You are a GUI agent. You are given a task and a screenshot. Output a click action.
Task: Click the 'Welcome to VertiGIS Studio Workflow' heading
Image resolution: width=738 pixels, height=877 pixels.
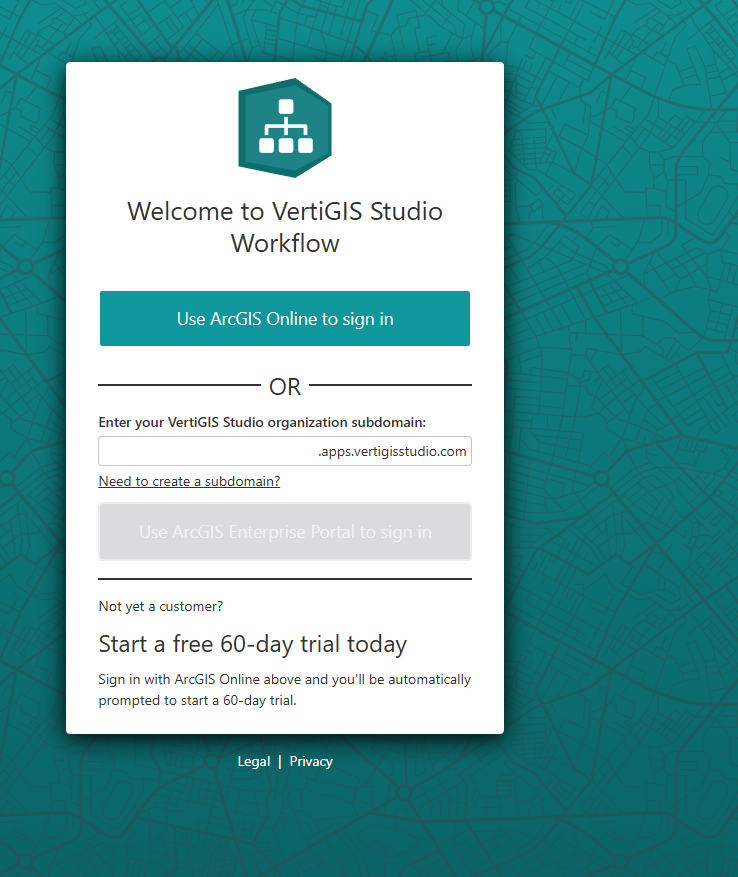coord(285,227)
